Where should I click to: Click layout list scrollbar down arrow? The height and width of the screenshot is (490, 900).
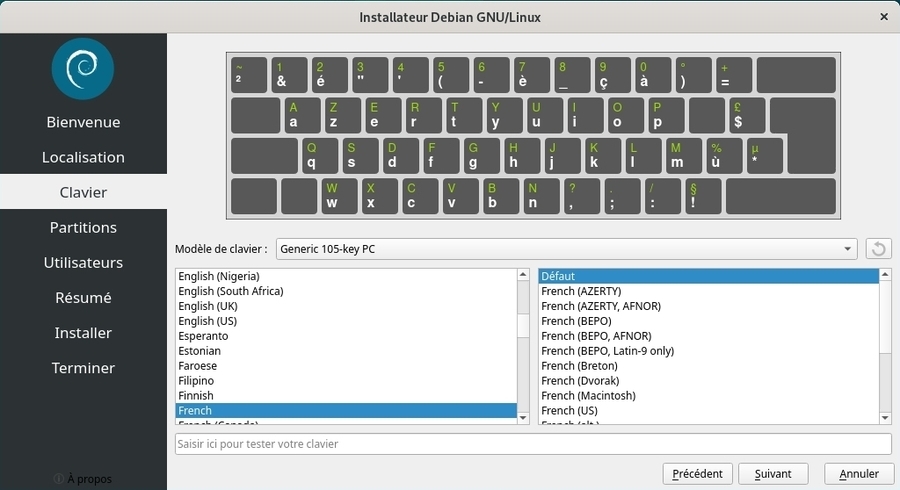coord(523,418)
